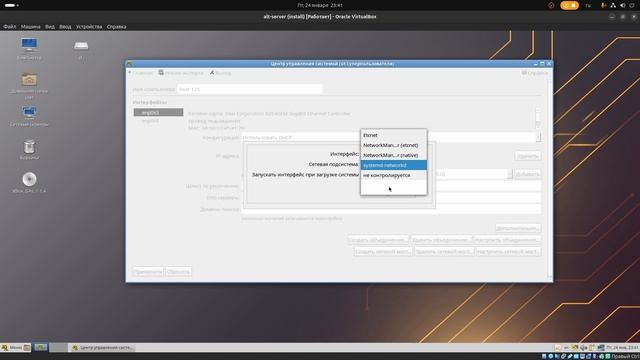Image resolution: width=640 pixels, height=360 pixels.
Task: Open the Машина menu
Action: click(x=31, y=27)
